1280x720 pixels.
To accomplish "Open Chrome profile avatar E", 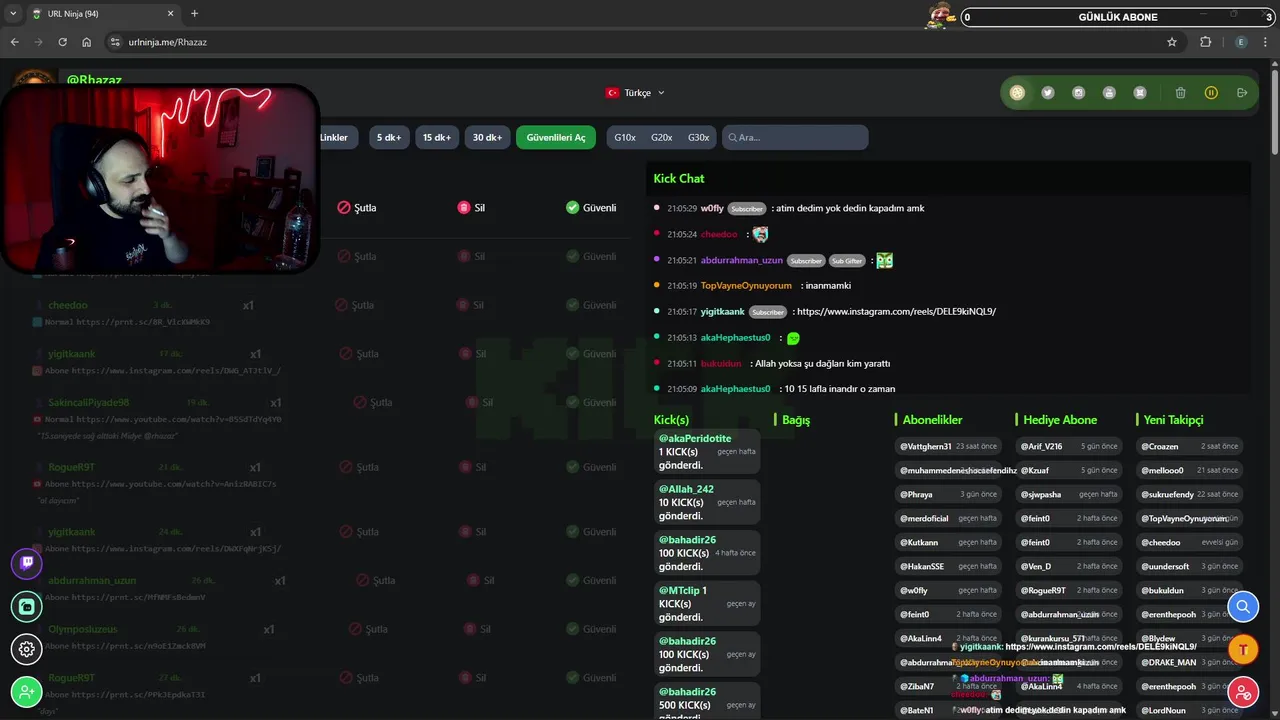I will pyautogui.click(x=1241, y=42).
